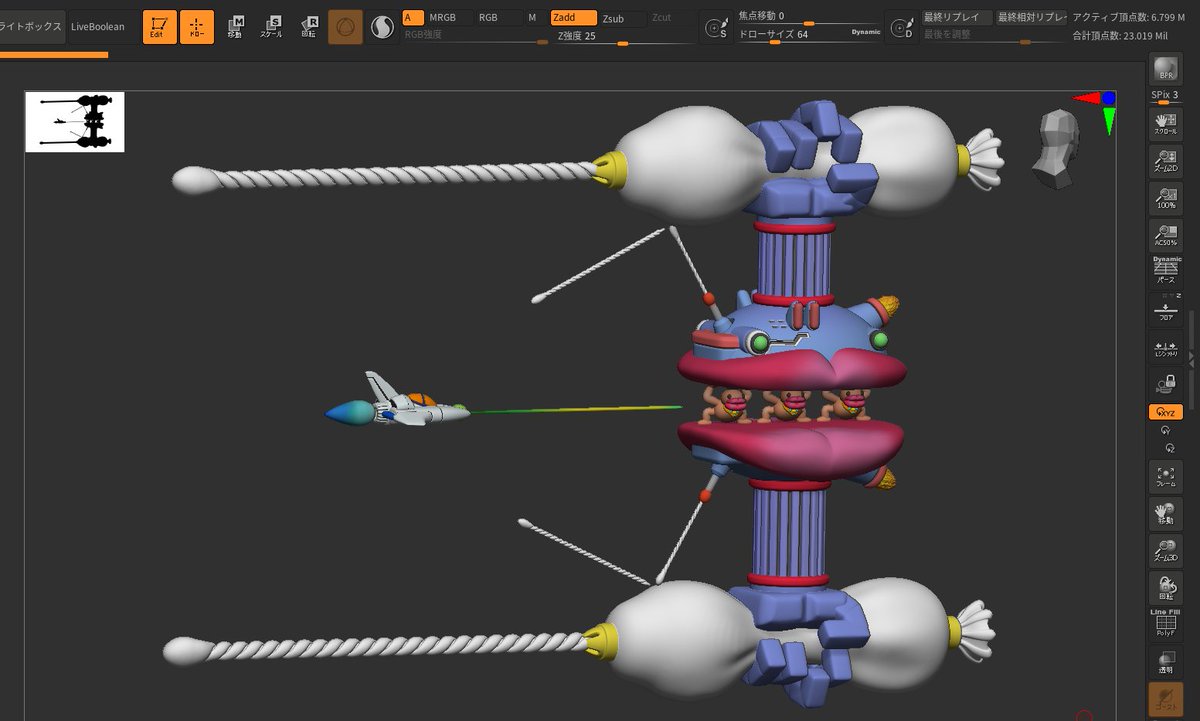Click the 最後を調整 slider
Viewport: 1200px width, 721px height.
click(993, 35)
